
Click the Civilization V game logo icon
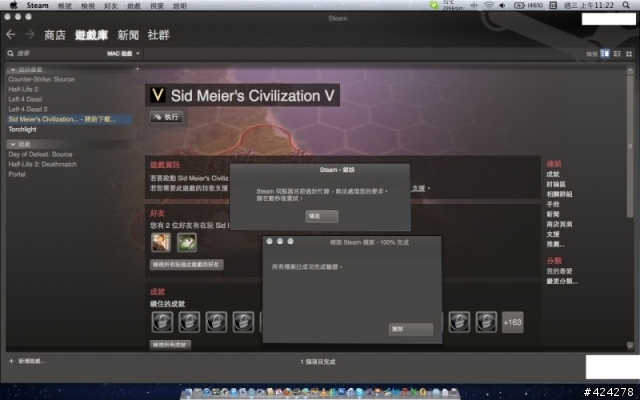click(x=158, y=95)
